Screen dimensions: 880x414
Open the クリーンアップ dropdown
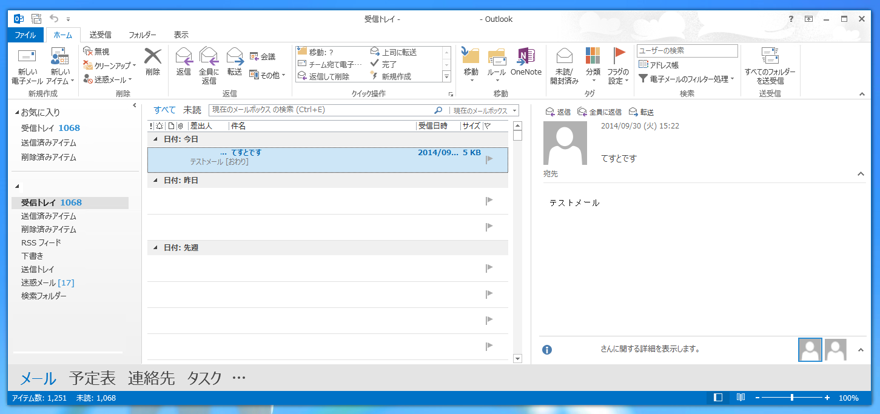coord(109,65)
